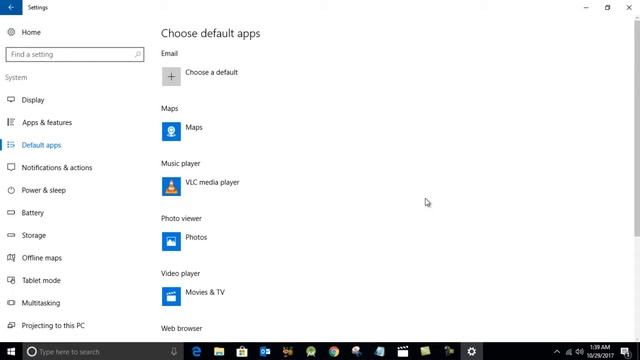This screenshot has height=360, width=640.
Task: Click the Power & sleep icon
Action: point(11,190)
